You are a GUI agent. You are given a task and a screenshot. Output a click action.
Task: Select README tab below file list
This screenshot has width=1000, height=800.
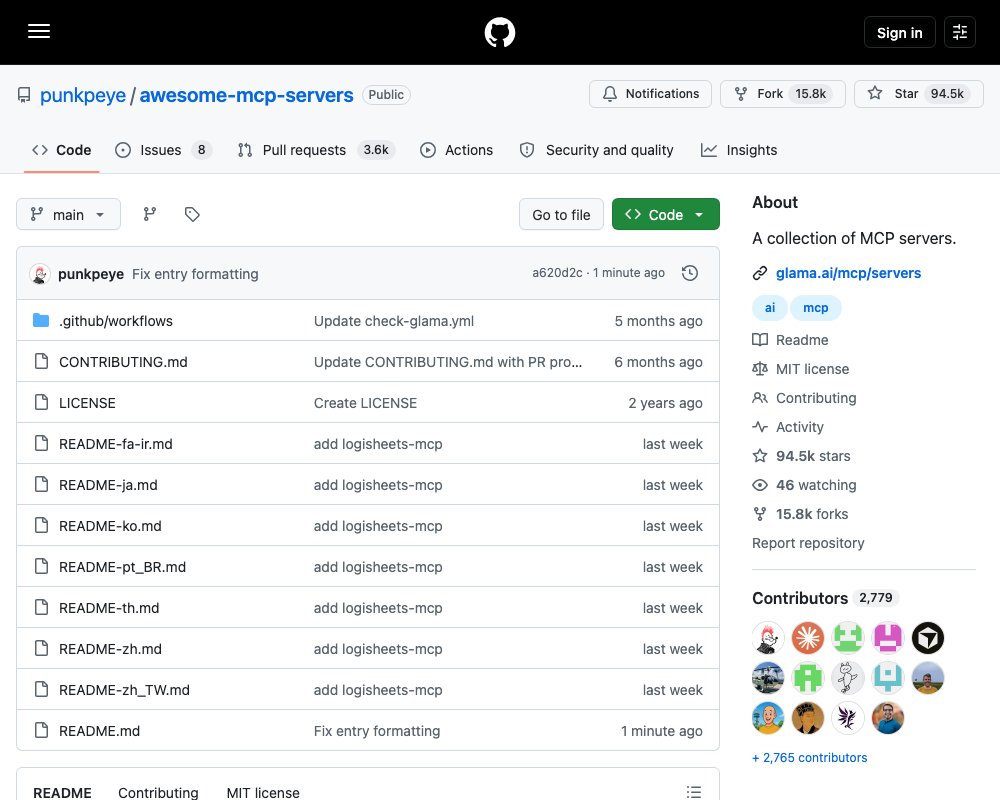pyautogui.click(x=62, y=792)
